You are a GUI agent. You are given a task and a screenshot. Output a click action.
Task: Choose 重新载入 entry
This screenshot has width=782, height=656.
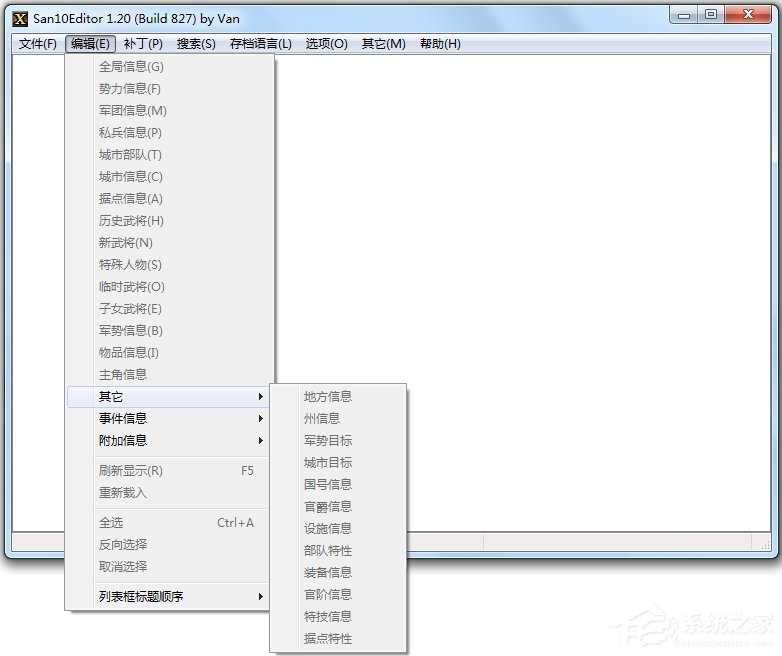[x=170, y=492]
